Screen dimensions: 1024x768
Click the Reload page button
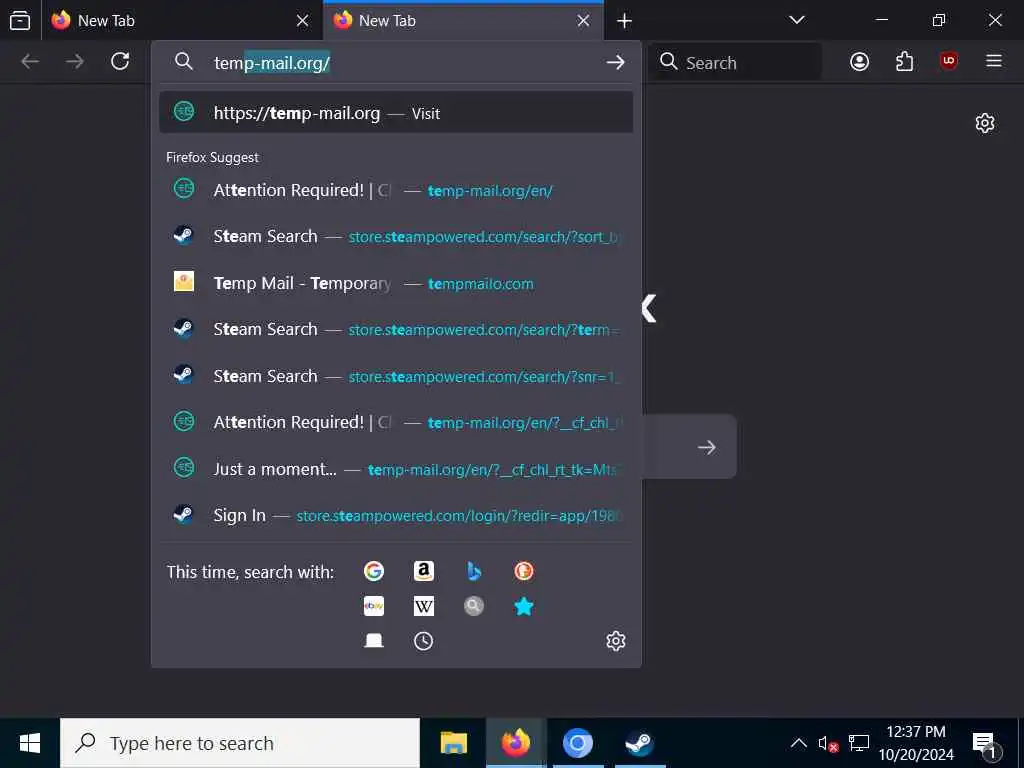click(120, 61)
